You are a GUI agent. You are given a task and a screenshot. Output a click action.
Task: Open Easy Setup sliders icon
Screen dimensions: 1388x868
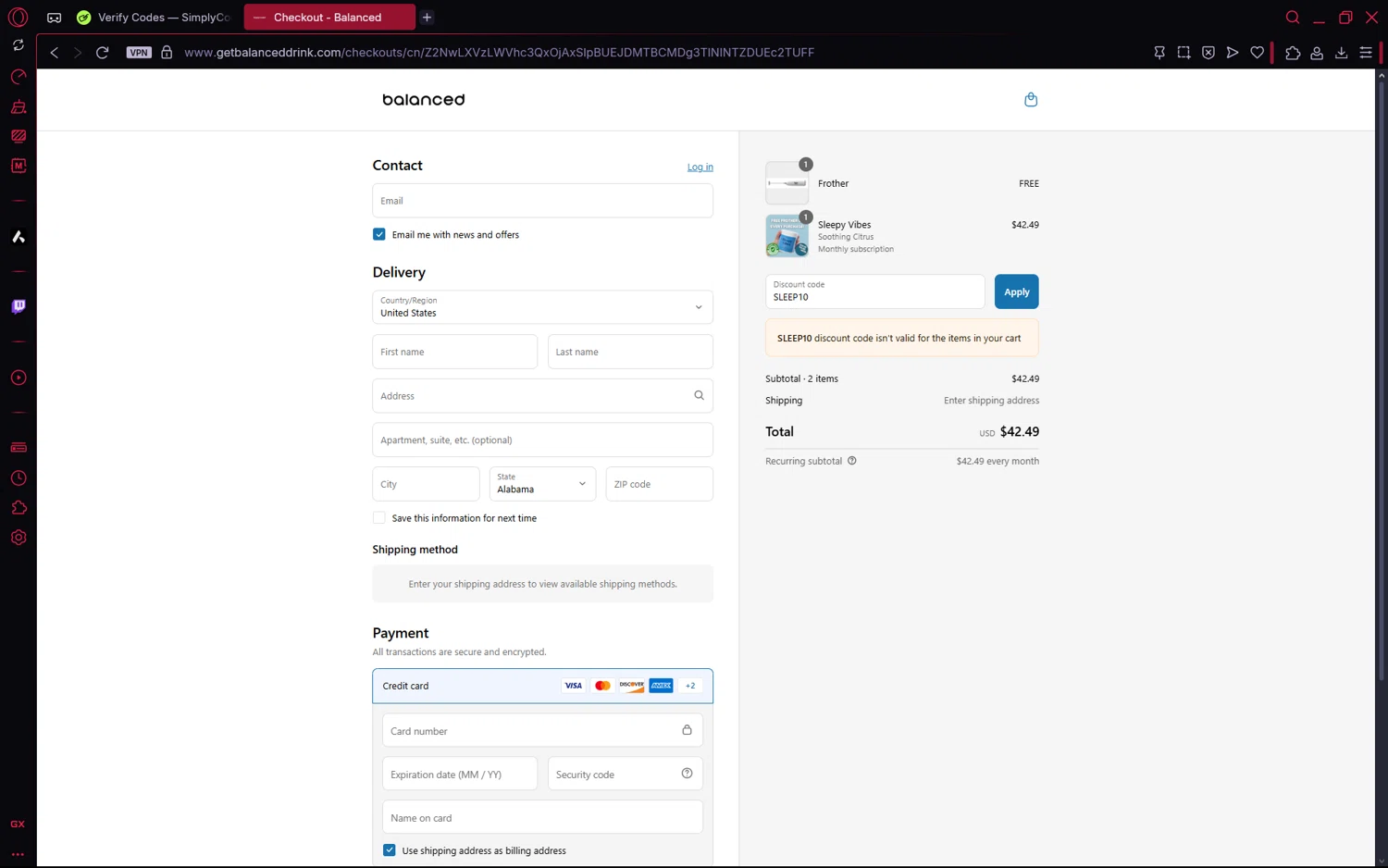tap(1366, 53)
